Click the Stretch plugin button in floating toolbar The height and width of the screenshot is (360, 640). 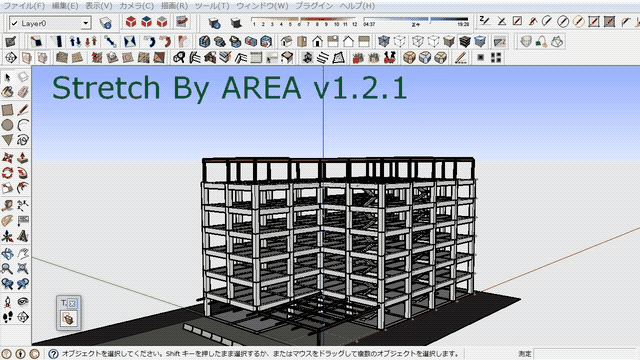(x=68, y=318)
